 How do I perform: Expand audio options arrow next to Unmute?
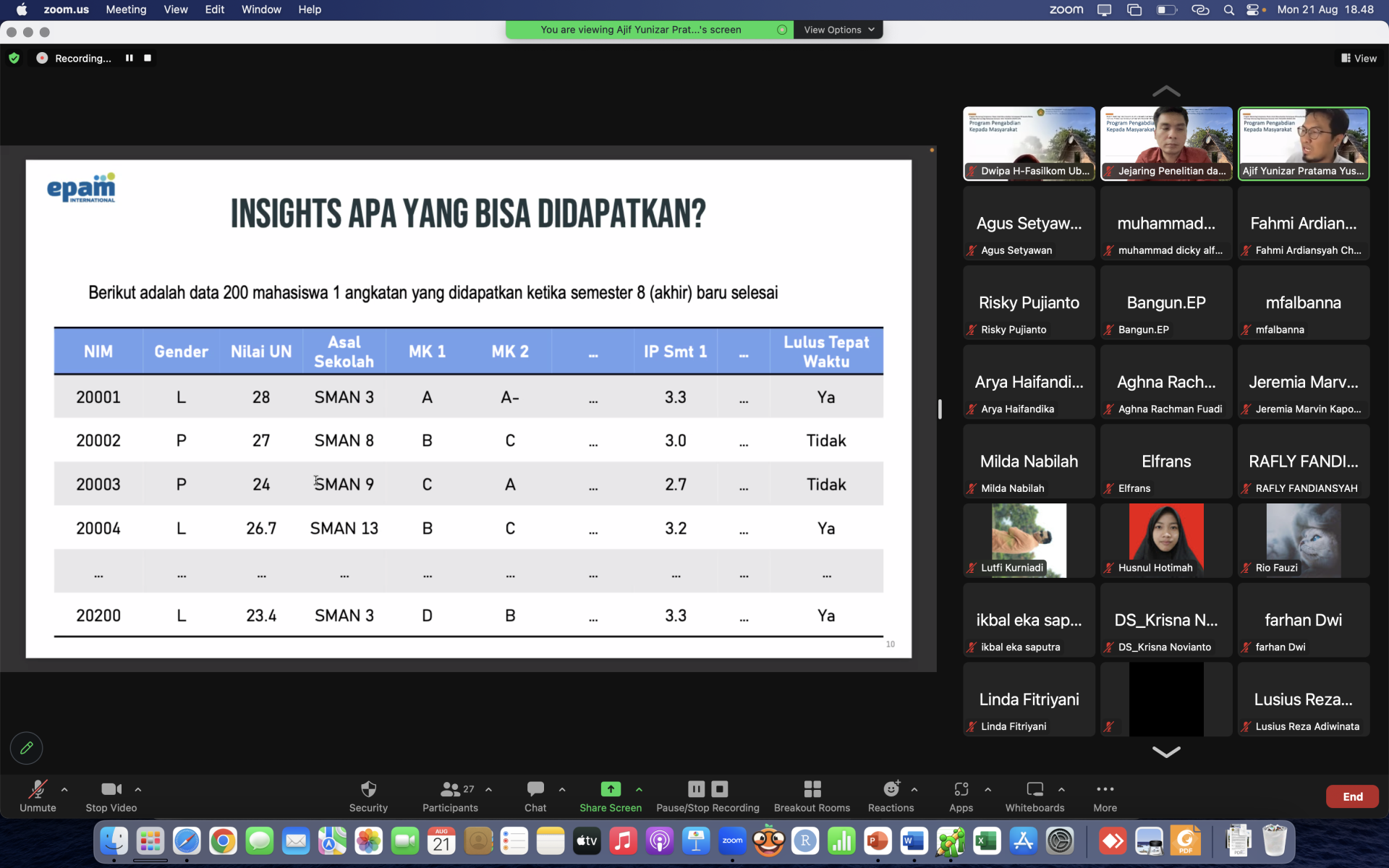click(64, 789)
